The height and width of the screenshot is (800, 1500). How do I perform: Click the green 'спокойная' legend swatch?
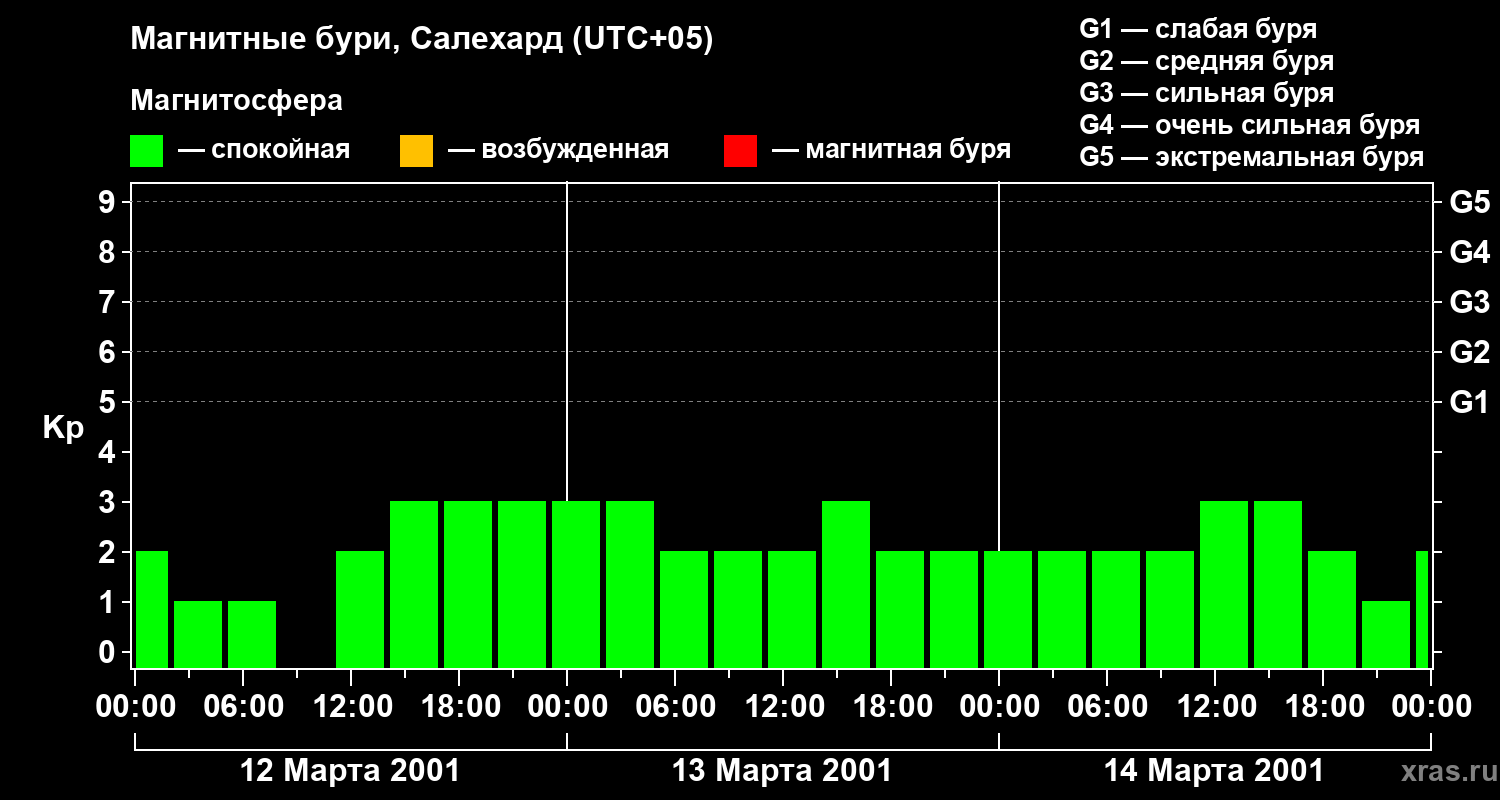147,151
